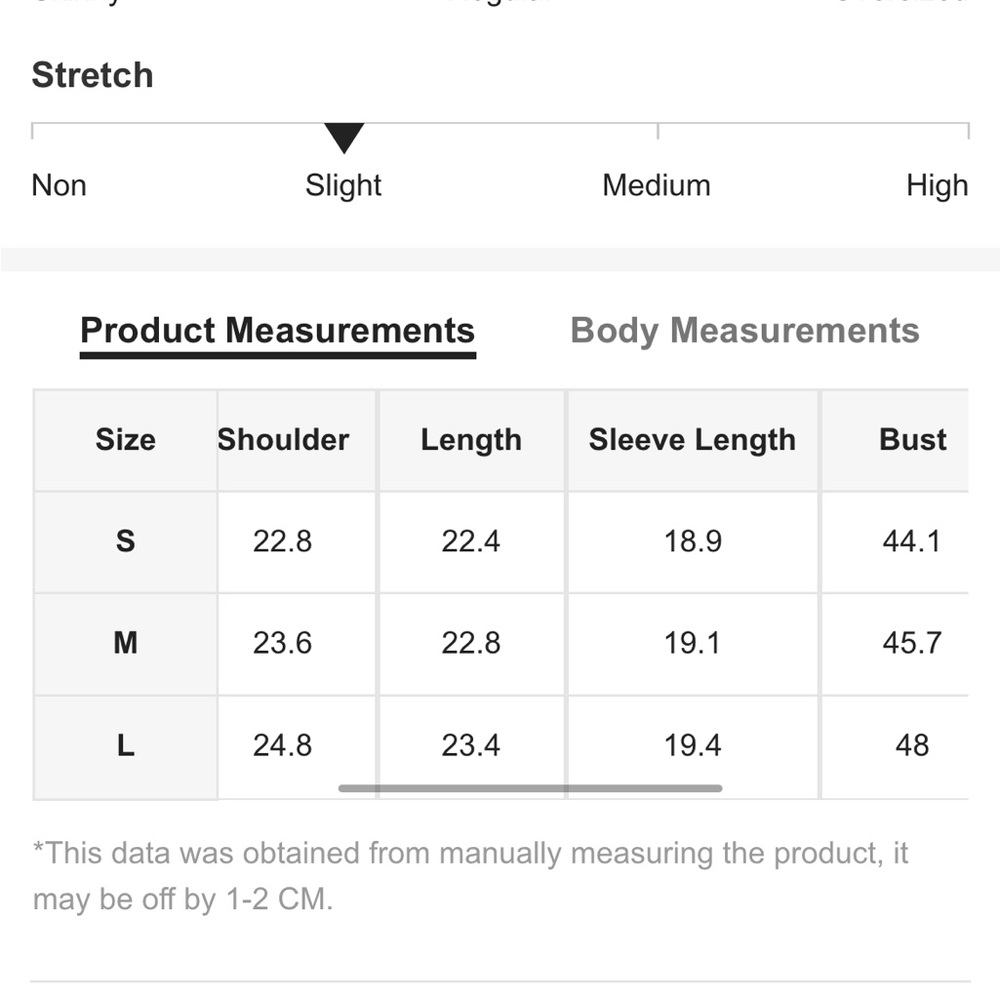
Task: Select the size L row label
Action: 125,746
